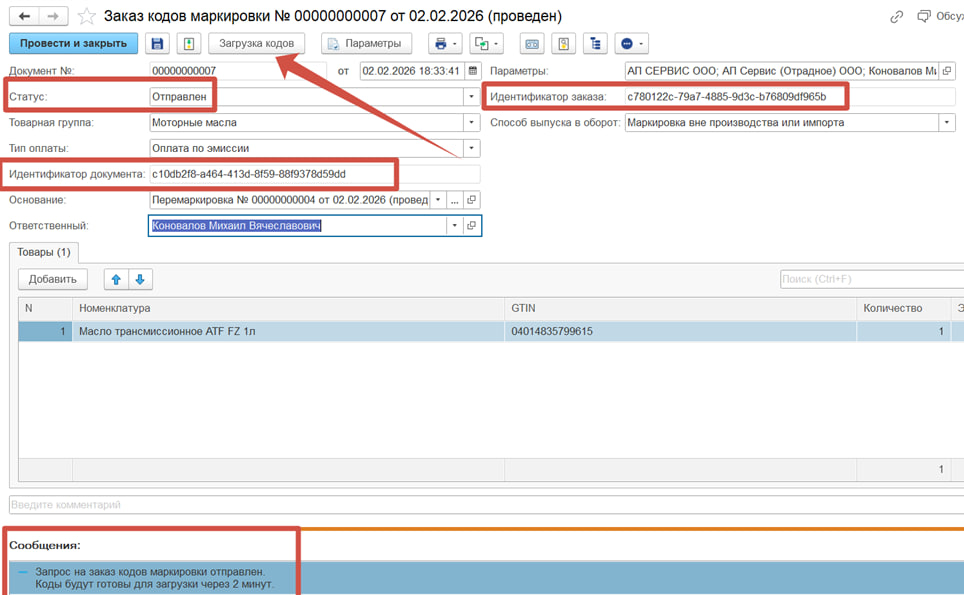The height and width of the screenshot is (595, 964).
Task: Switch to the Товары (1) tab
Action: 44,253
